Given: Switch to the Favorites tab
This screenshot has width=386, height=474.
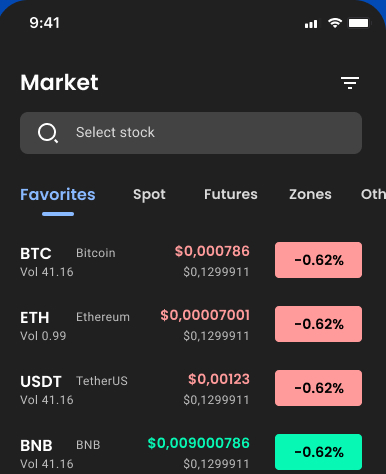Looking at the screenshot, I should pos(58,195).
